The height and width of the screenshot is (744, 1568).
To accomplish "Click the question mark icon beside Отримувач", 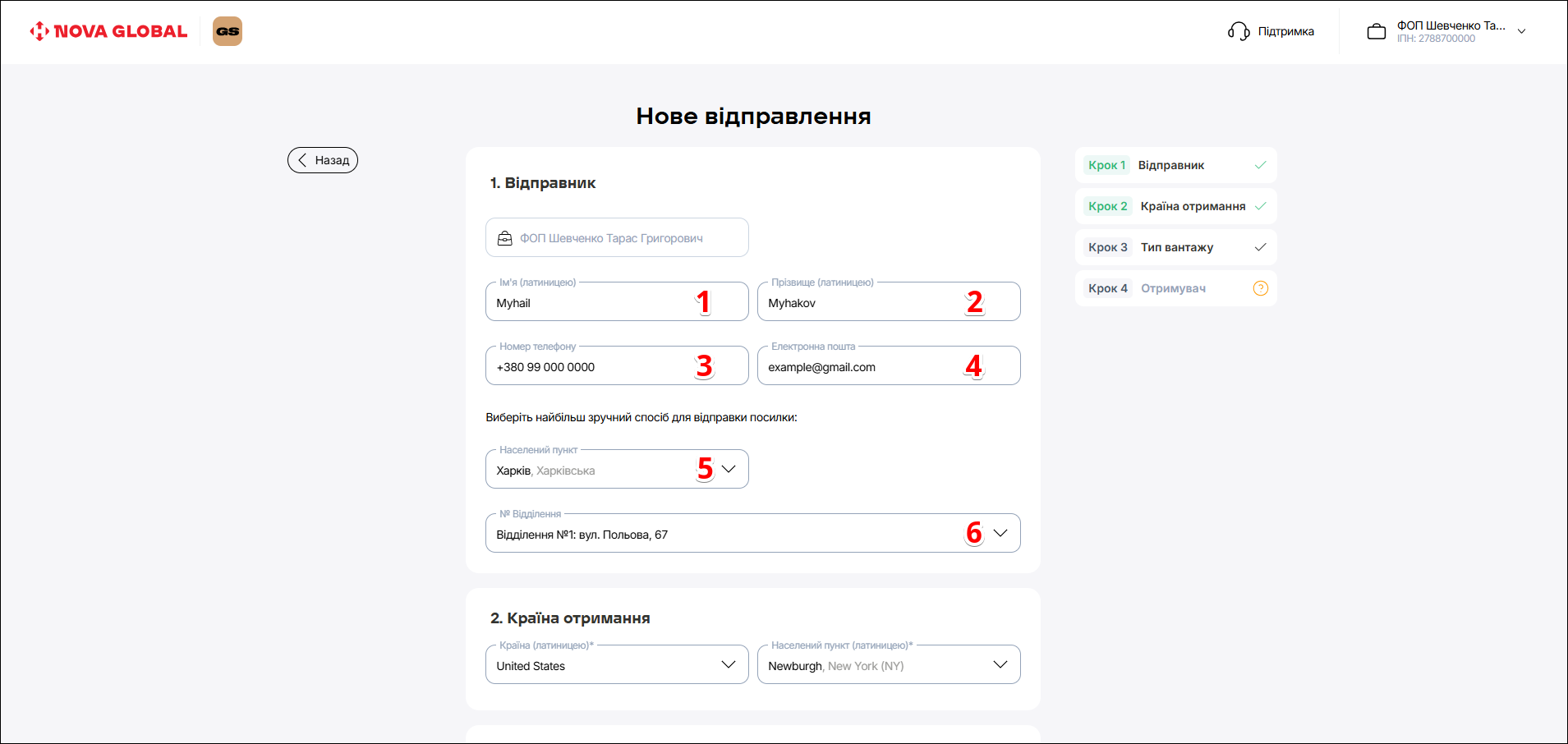I will (x=1260, y=288).
